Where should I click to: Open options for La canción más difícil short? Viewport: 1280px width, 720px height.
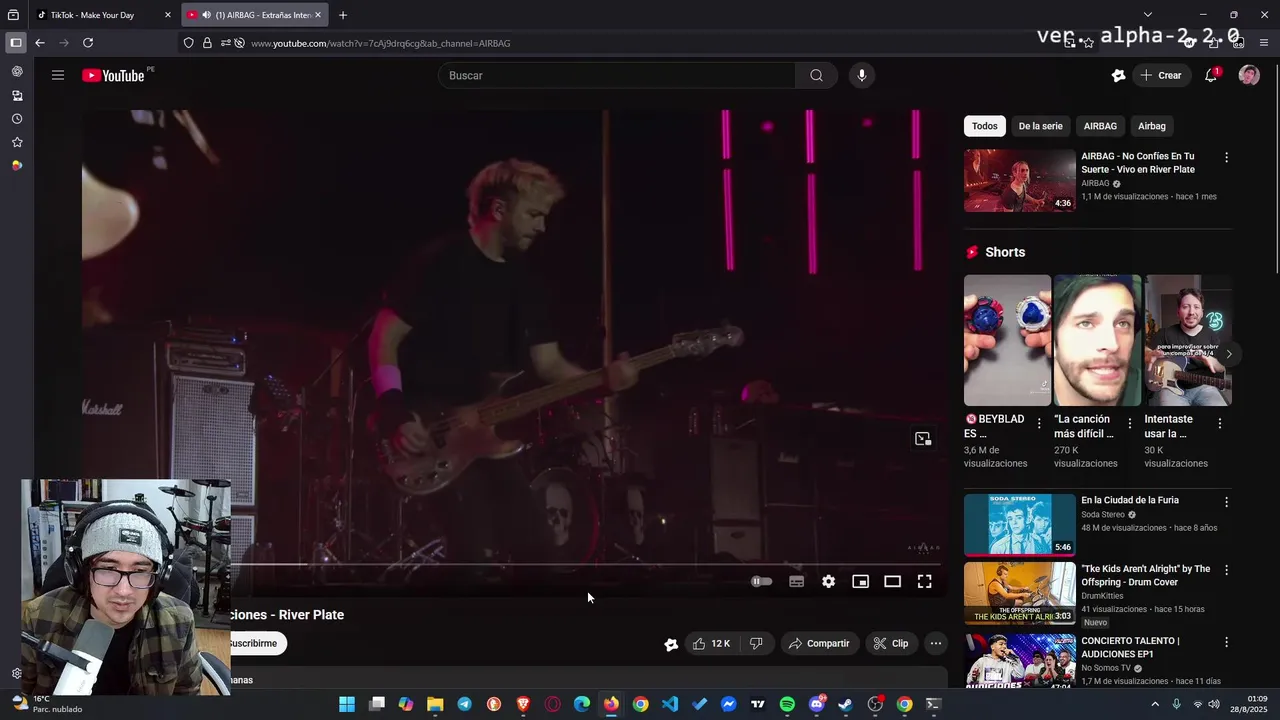(x=1130, y=424)
